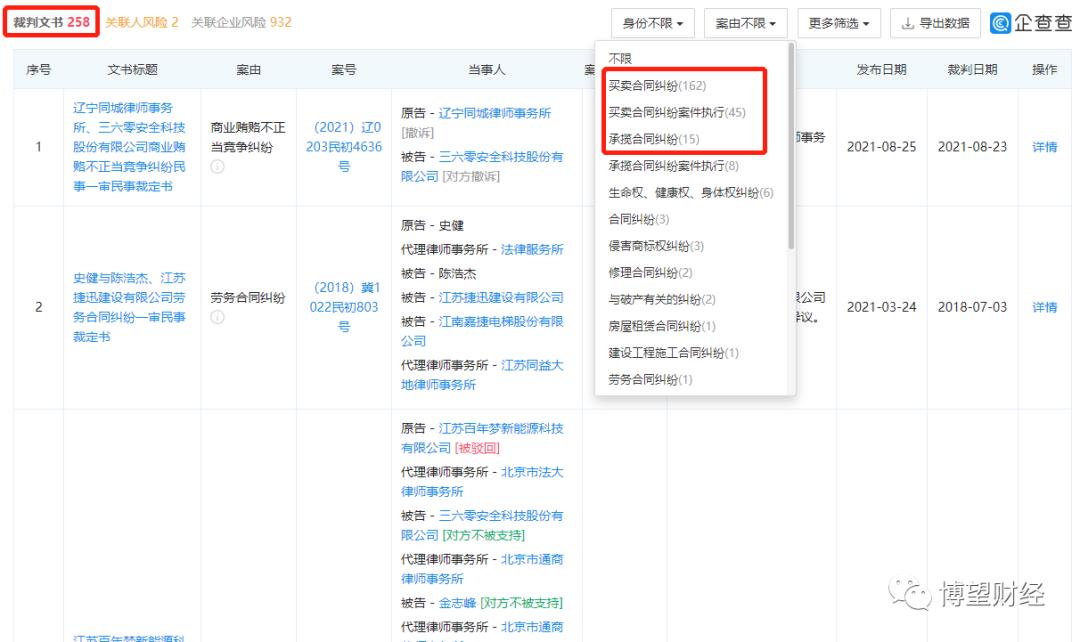The width and height of the screenshot is (1080, 642).
Task: Open plaintiff link 辽宁同城律师事务所 in parties column
Action: pyautogui.click(x=495, y=113)
